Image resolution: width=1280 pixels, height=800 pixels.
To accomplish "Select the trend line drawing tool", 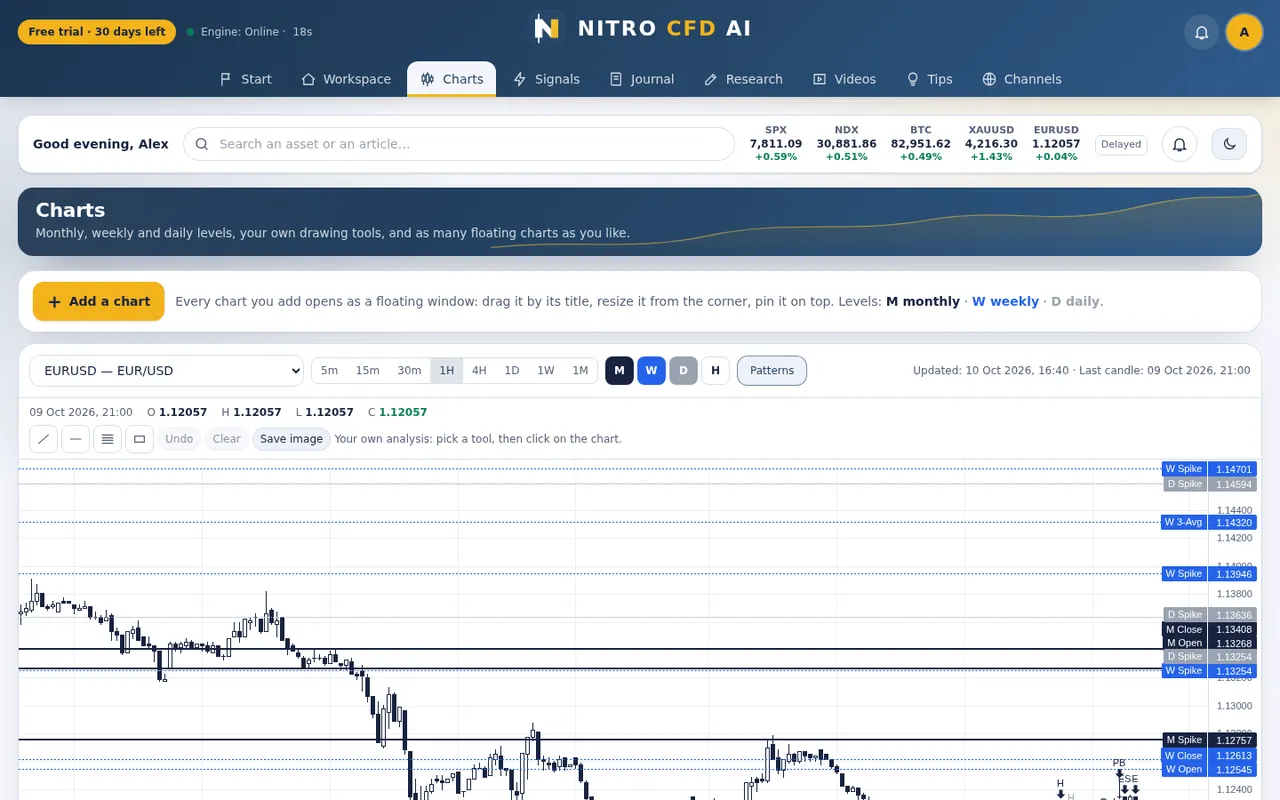I will (x=43, y=439).
